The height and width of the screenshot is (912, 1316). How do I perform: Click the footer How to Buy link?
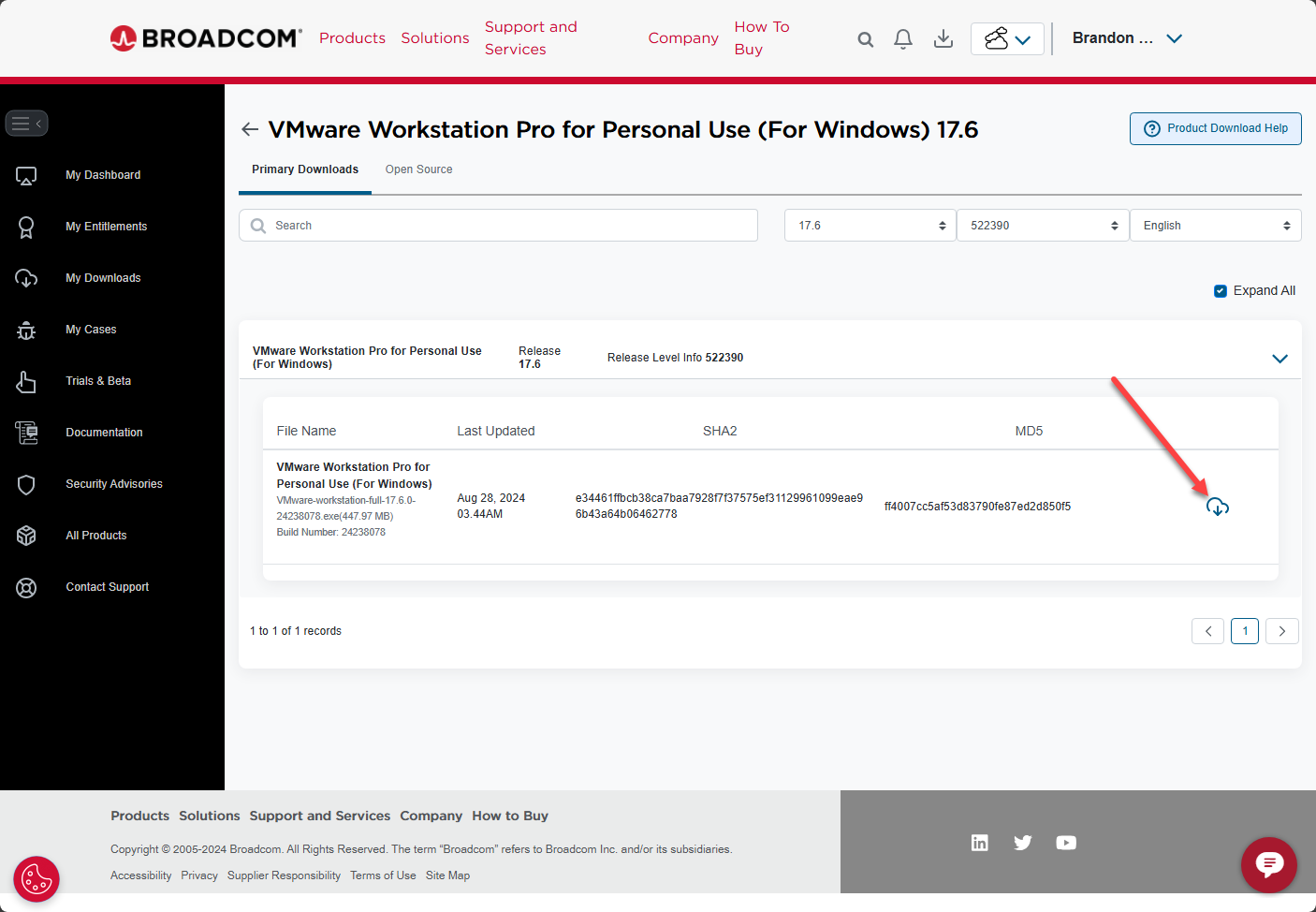coord(510,816)
